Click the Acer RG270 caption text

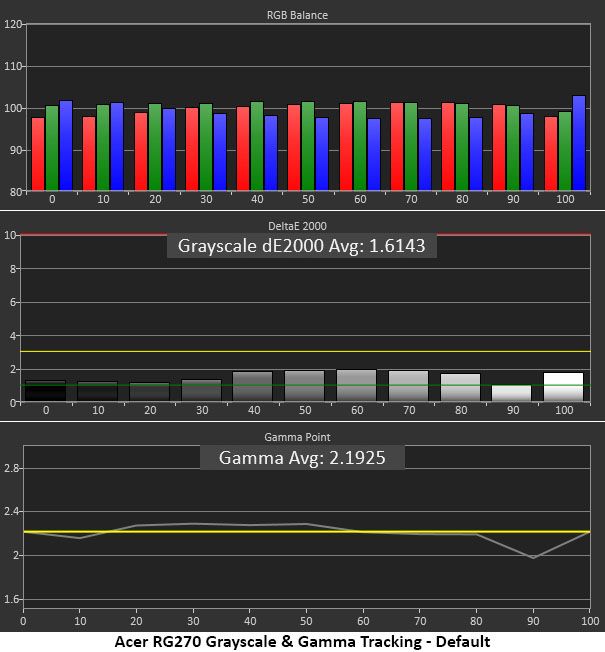click(x=302, y=642)
